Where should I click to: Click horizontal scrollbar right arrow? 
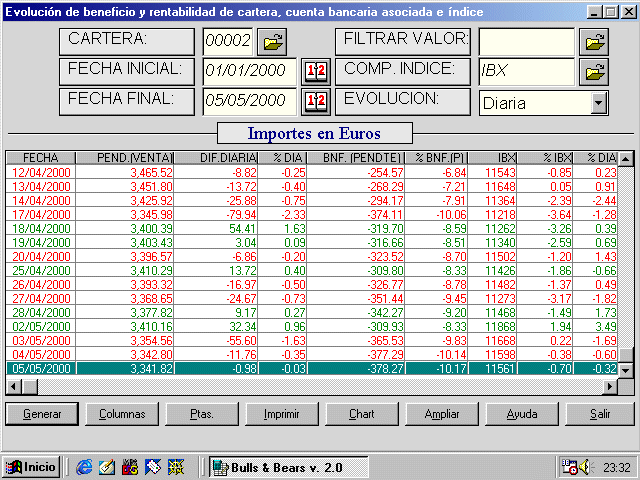(611, 386)
